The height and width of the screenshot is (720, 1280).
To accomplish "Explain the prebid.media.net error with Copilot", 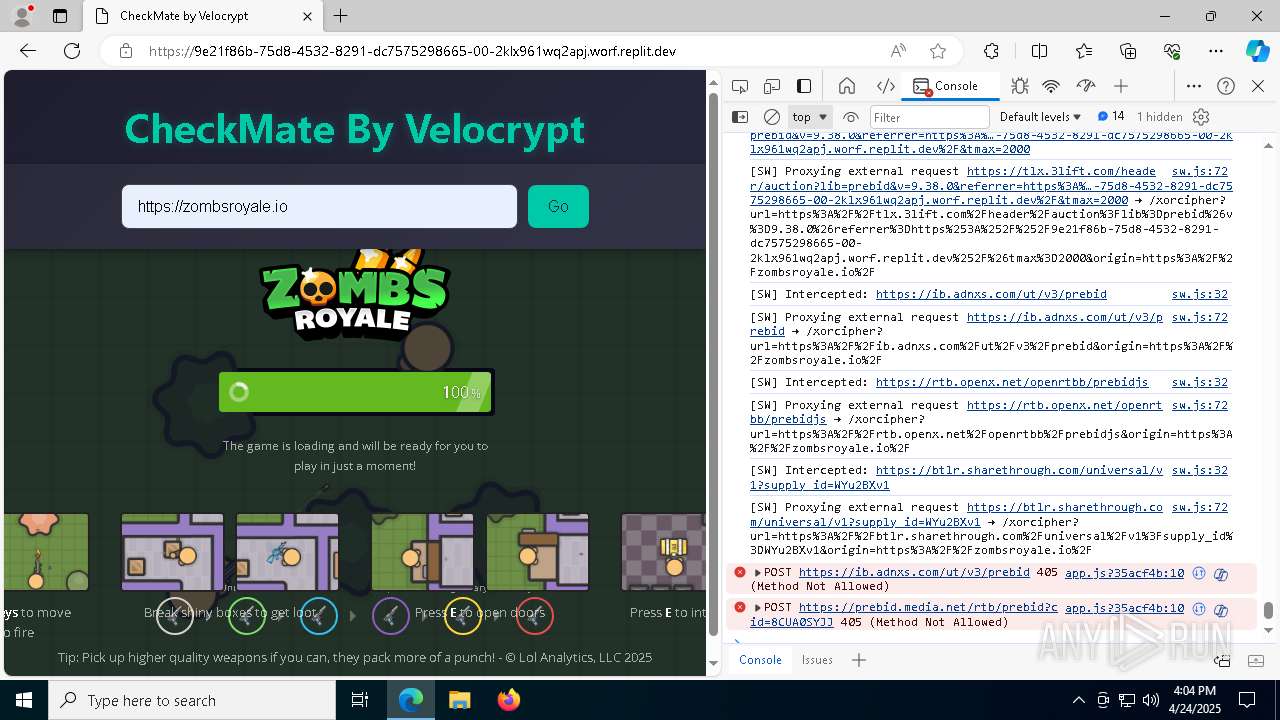I will click(x=1221, y=609).
